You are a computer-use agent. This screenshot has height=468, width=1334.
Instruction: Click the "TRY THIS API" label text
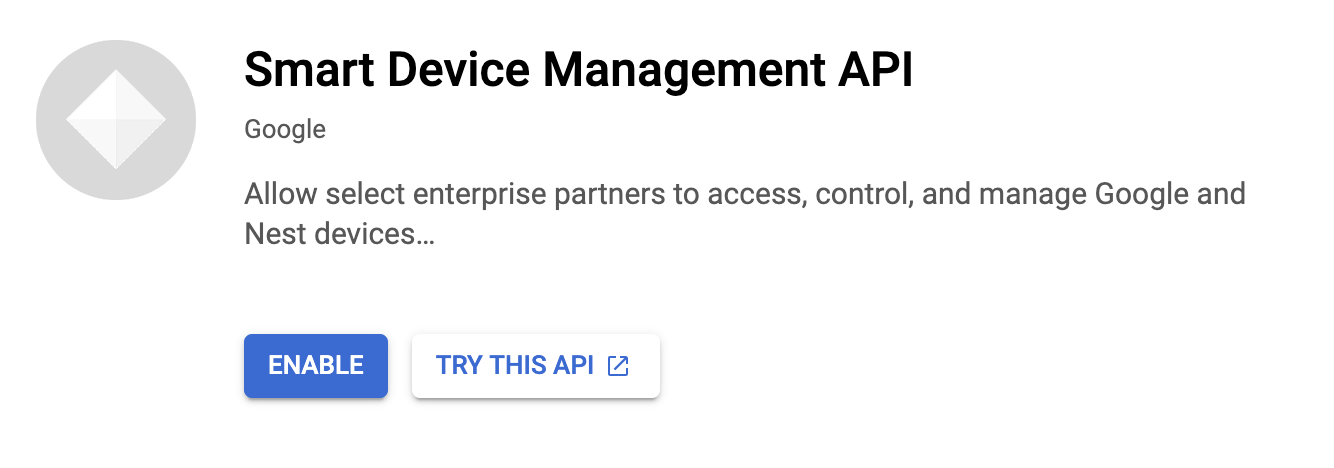[515, 366]
